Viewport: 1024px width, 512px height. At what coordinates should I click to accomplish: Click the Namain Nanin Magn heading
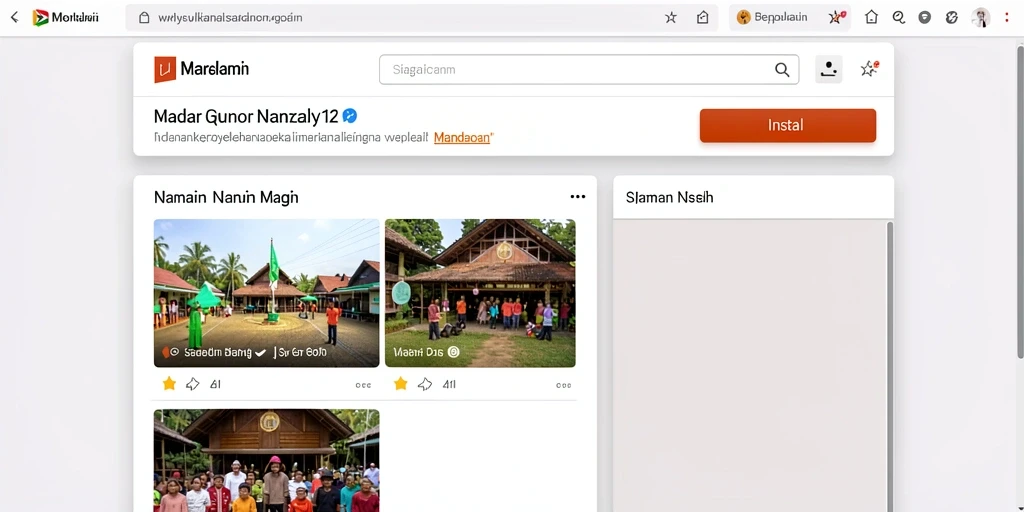click(226, 197)
